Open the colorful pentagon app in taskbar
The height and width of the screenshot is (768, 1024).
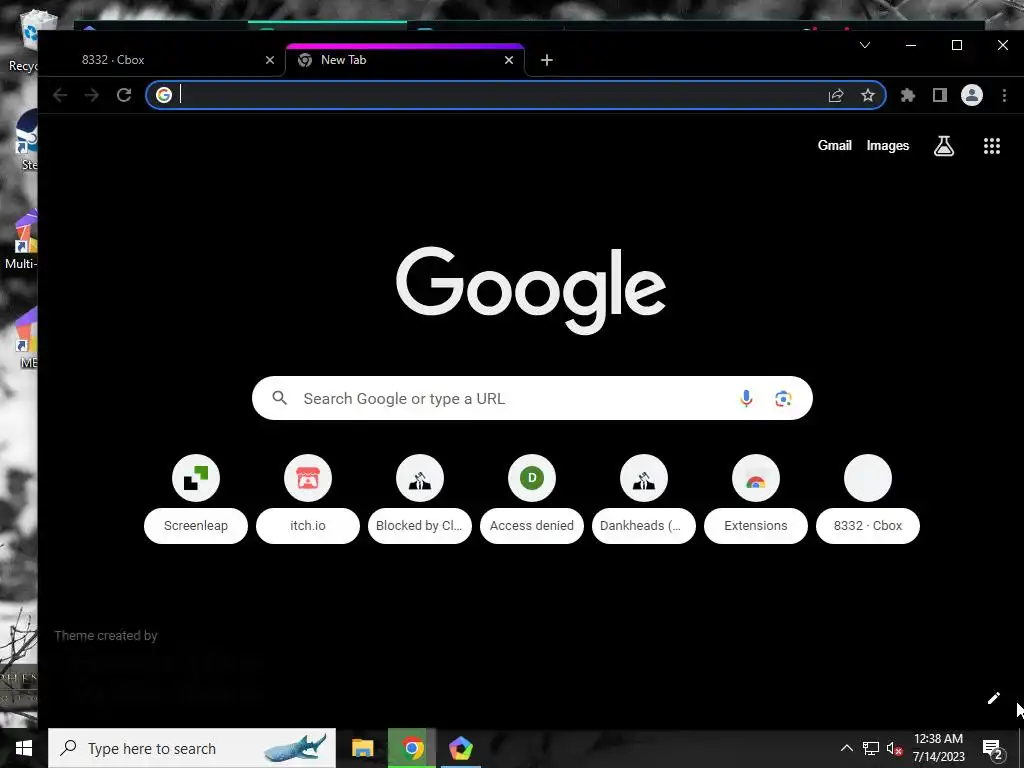coord(460,748)
